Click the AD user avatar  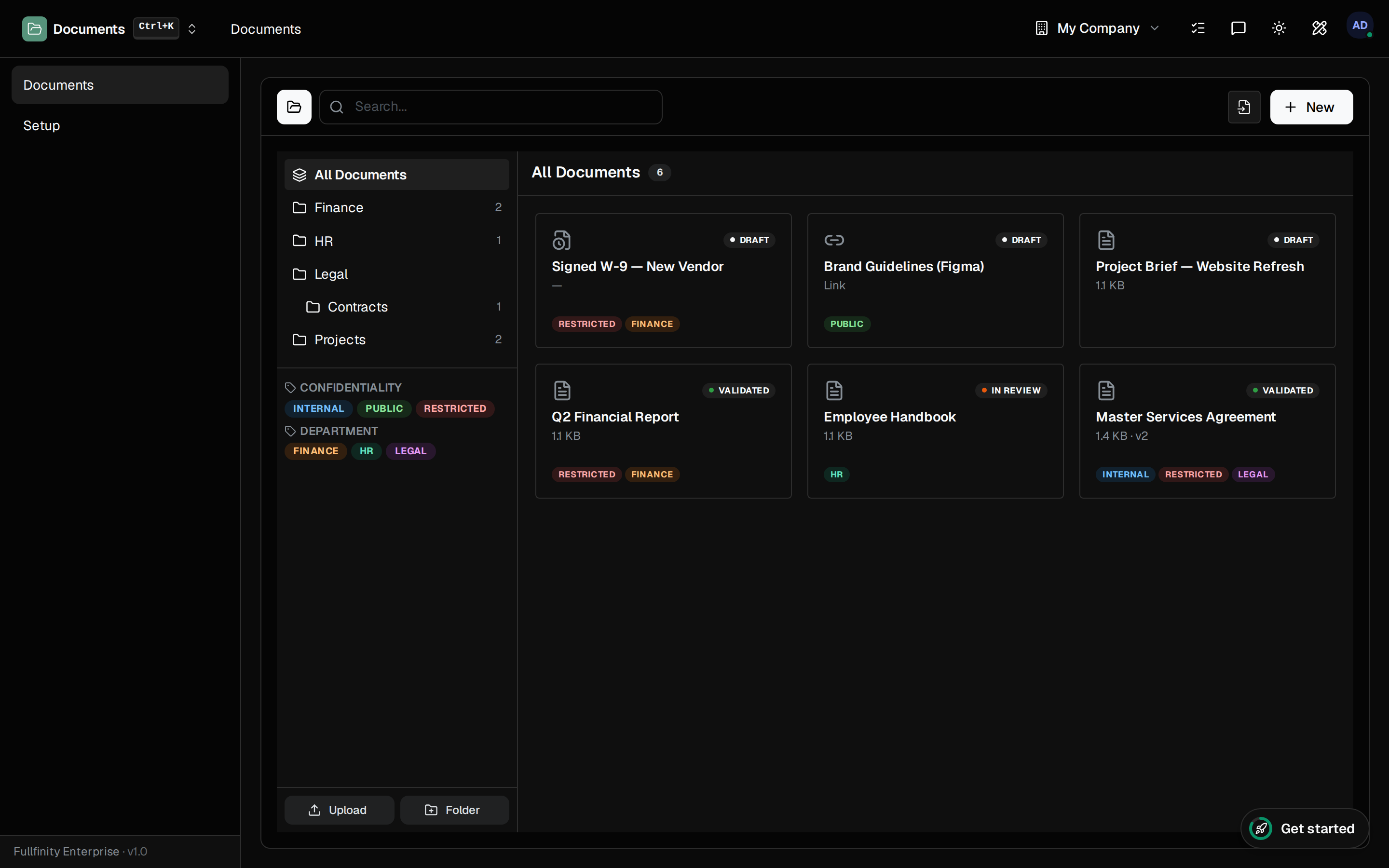coord(1360,26)
